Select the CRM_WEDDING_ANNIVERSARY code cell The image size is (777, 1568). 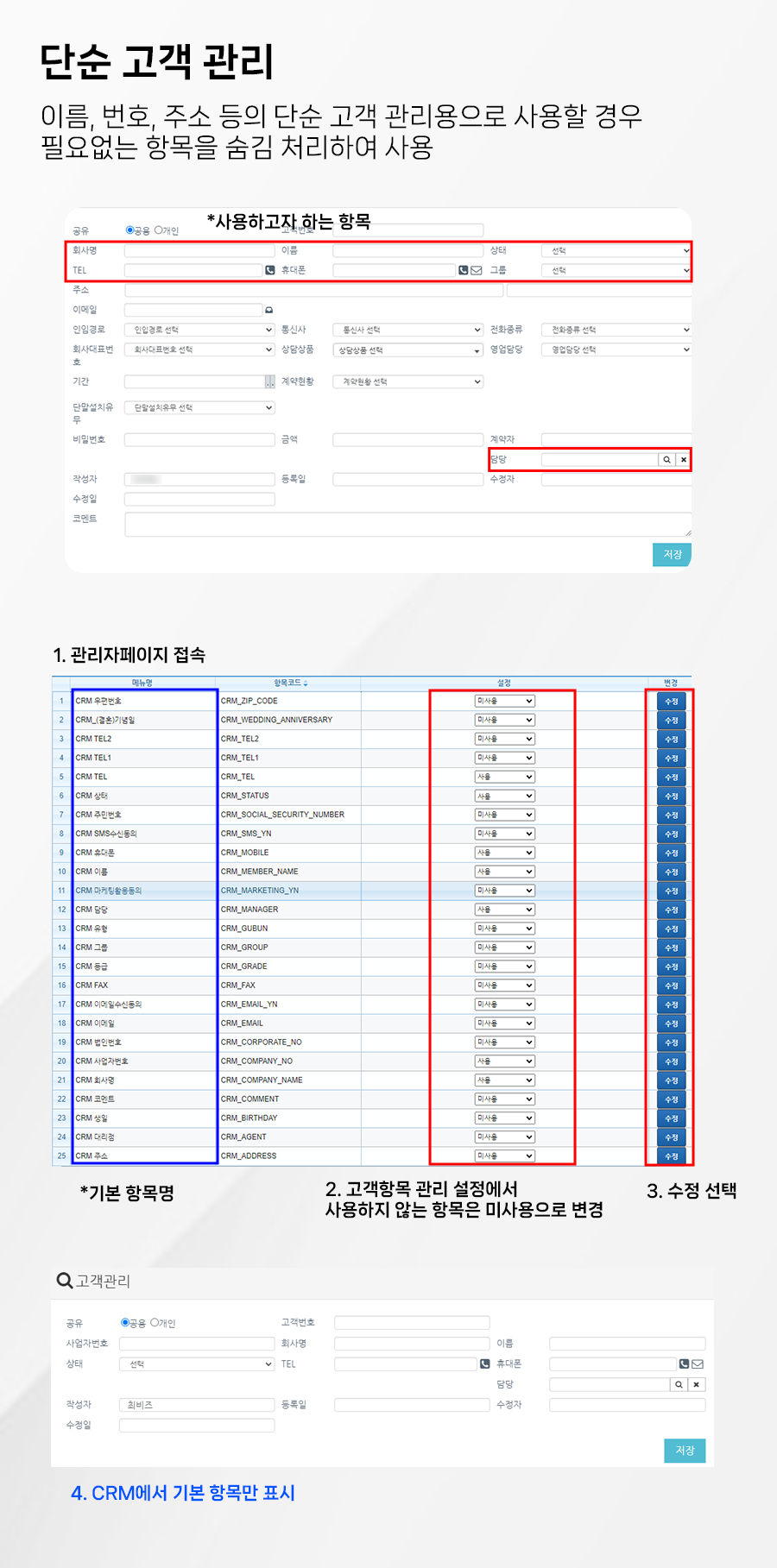pyautogui.click(x=276, y=720)
